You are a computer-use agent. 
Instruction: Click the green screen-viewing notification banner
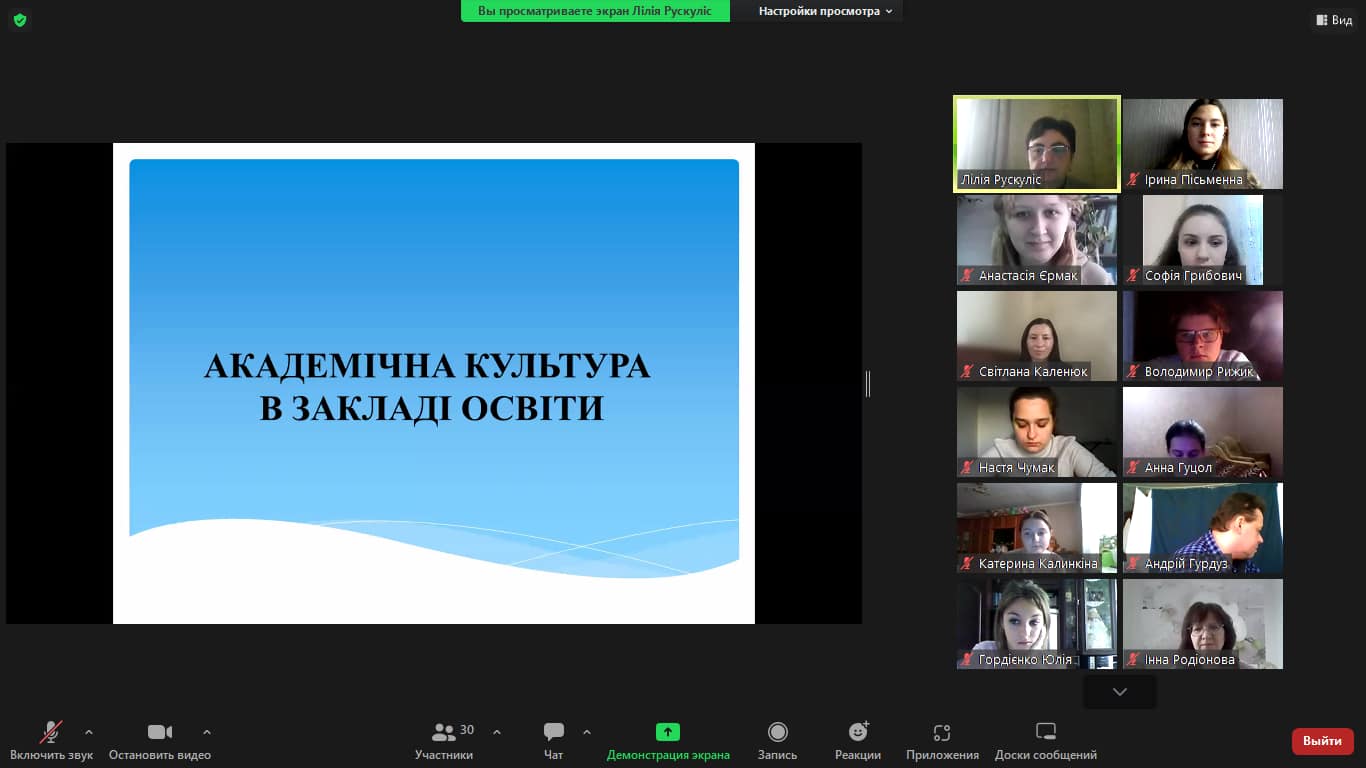tap(595, 11)
